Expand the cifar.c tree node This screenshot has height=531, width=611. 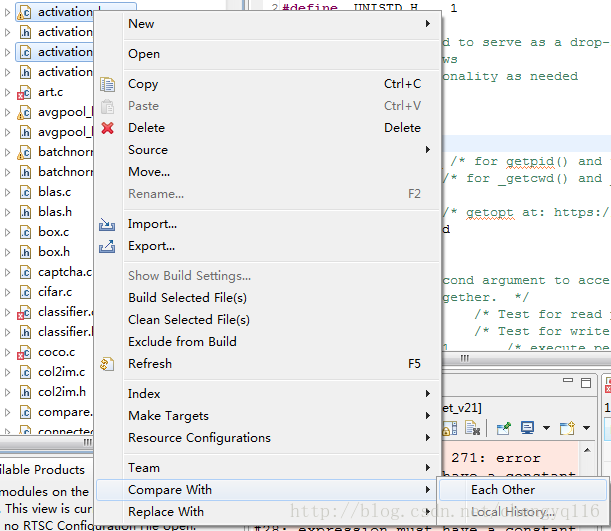[x=7, y=292]
